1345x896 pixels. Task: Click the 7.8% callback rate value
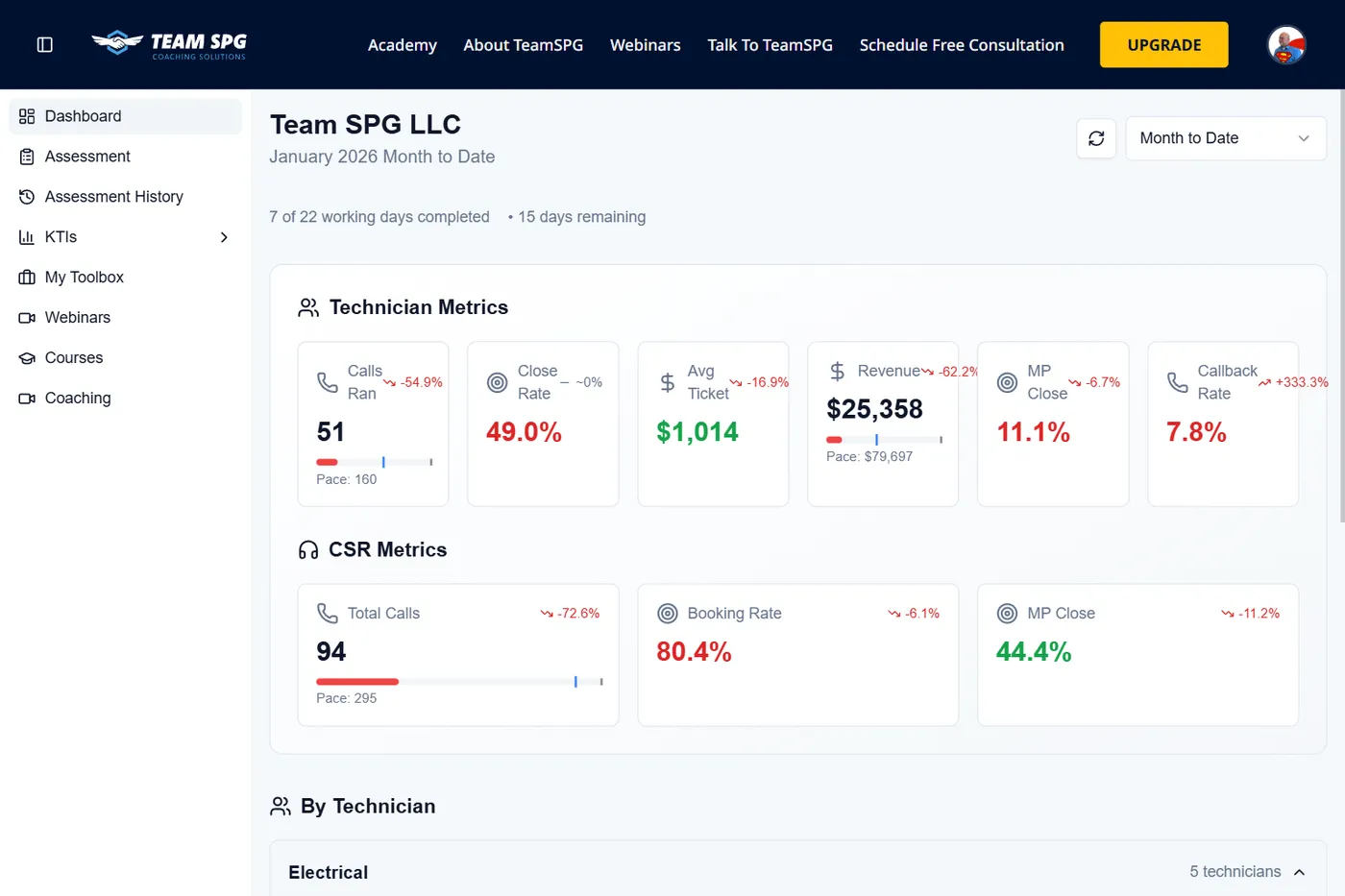pyautogui.click(x=1197, y=432)
